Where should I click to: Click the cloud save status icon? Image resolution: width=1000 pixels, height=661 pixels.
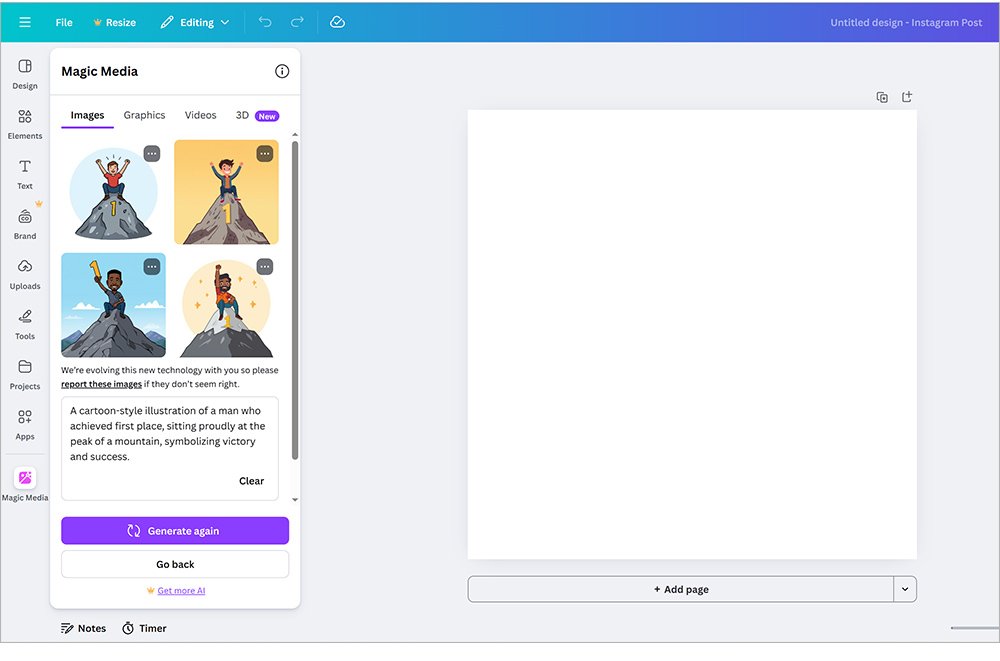pos(337,21)
